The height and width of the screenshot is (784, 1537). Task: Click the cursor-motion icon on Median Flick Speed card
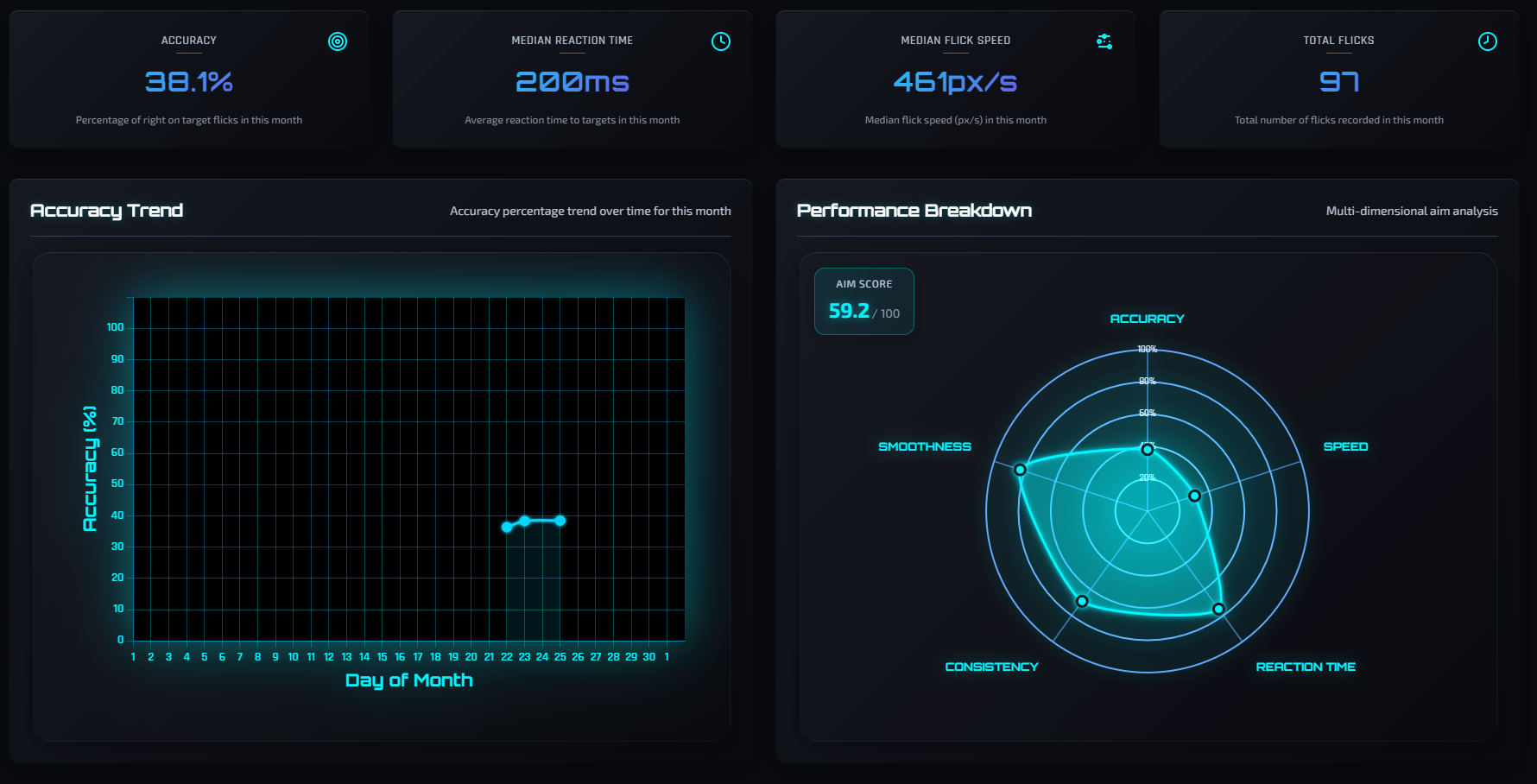click(1104, 41)
